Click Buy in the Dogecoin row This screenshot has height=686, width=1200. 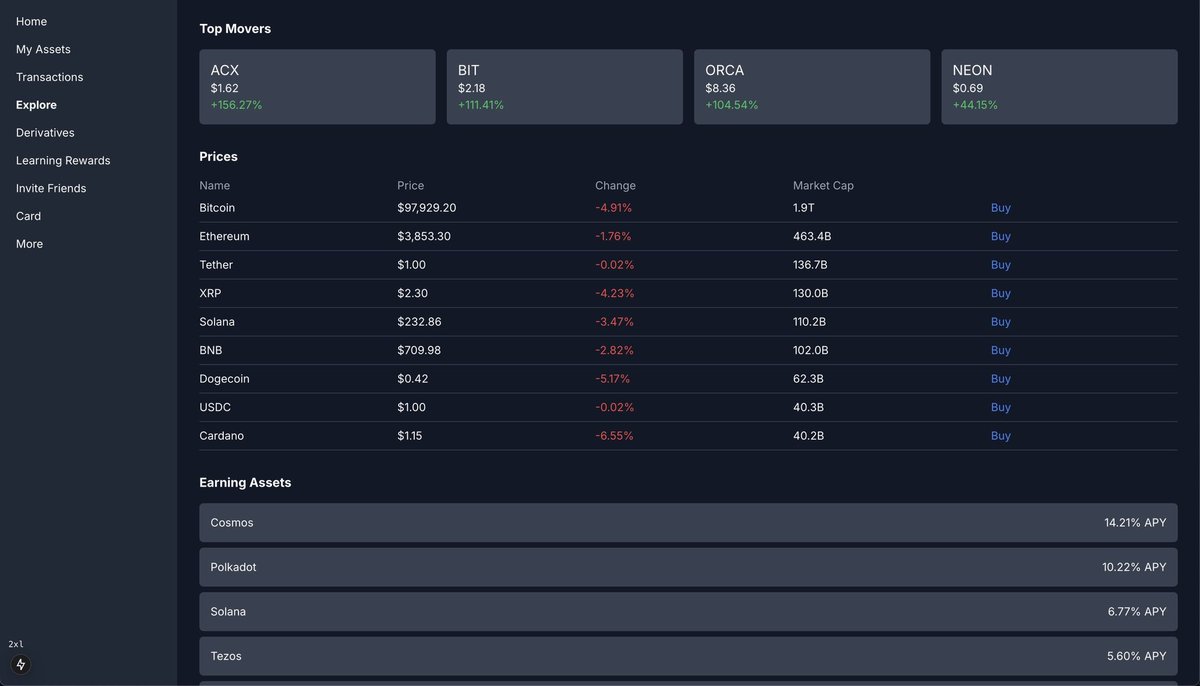click(1000, 379)
